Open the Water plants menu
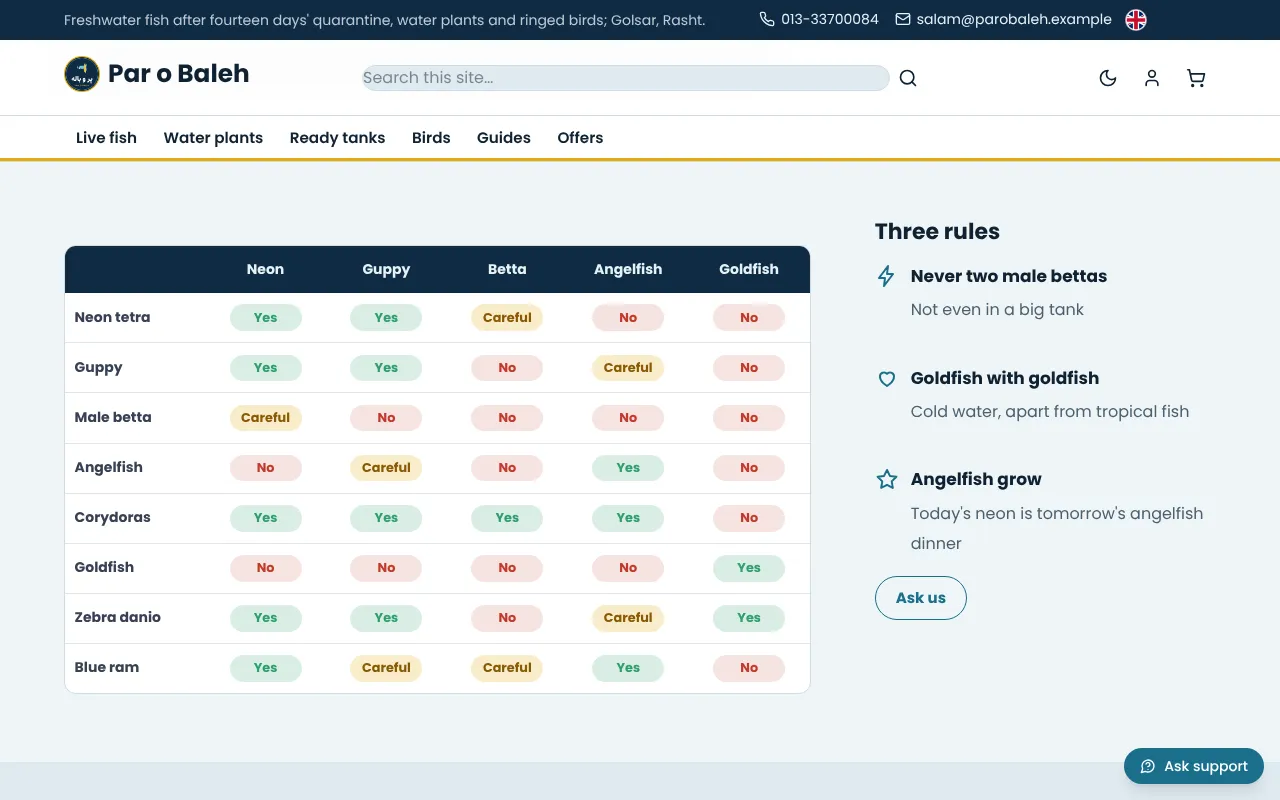 pos(213,138)
